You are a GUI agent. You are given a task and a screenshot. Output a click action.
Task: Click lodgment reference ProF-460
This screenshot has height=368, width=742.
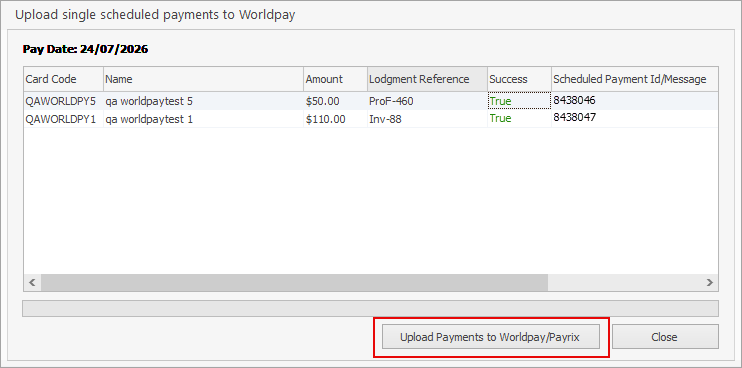(x=427, y=101)
